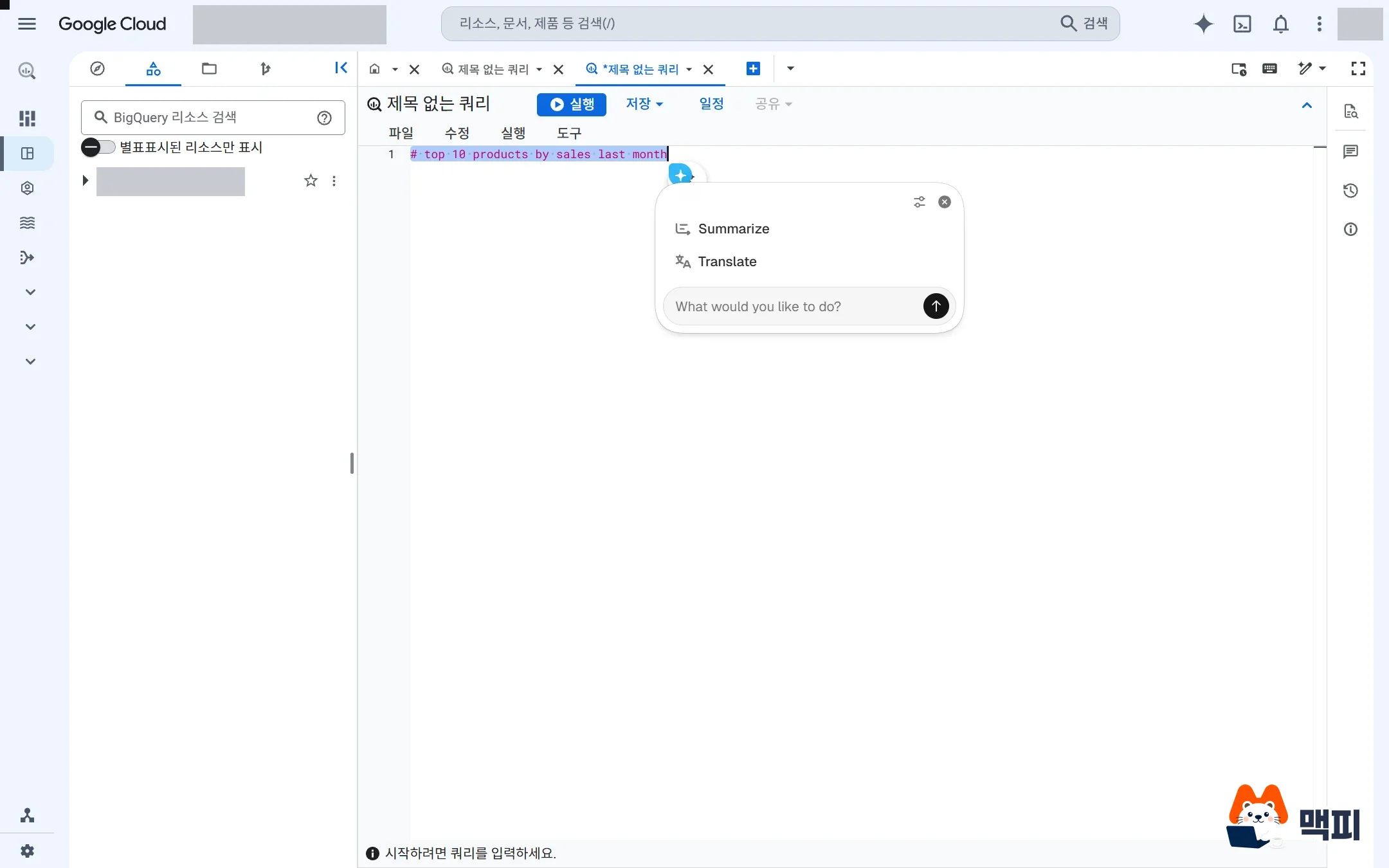Screen dimensions: 1389x868
Task: Open the folder files pane tab
Action: [209, 69]
